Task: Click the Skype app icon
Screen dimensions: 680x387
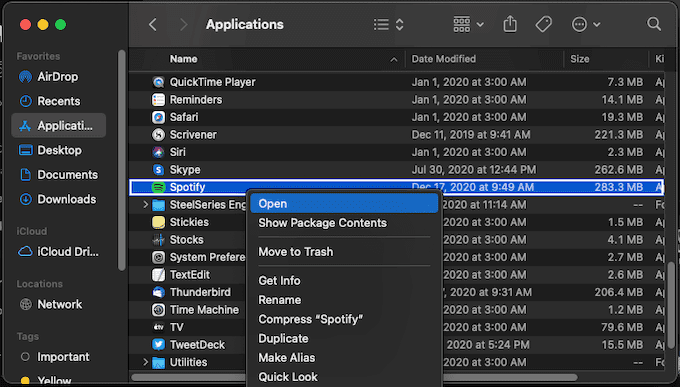Action: [x=158, y=170]
